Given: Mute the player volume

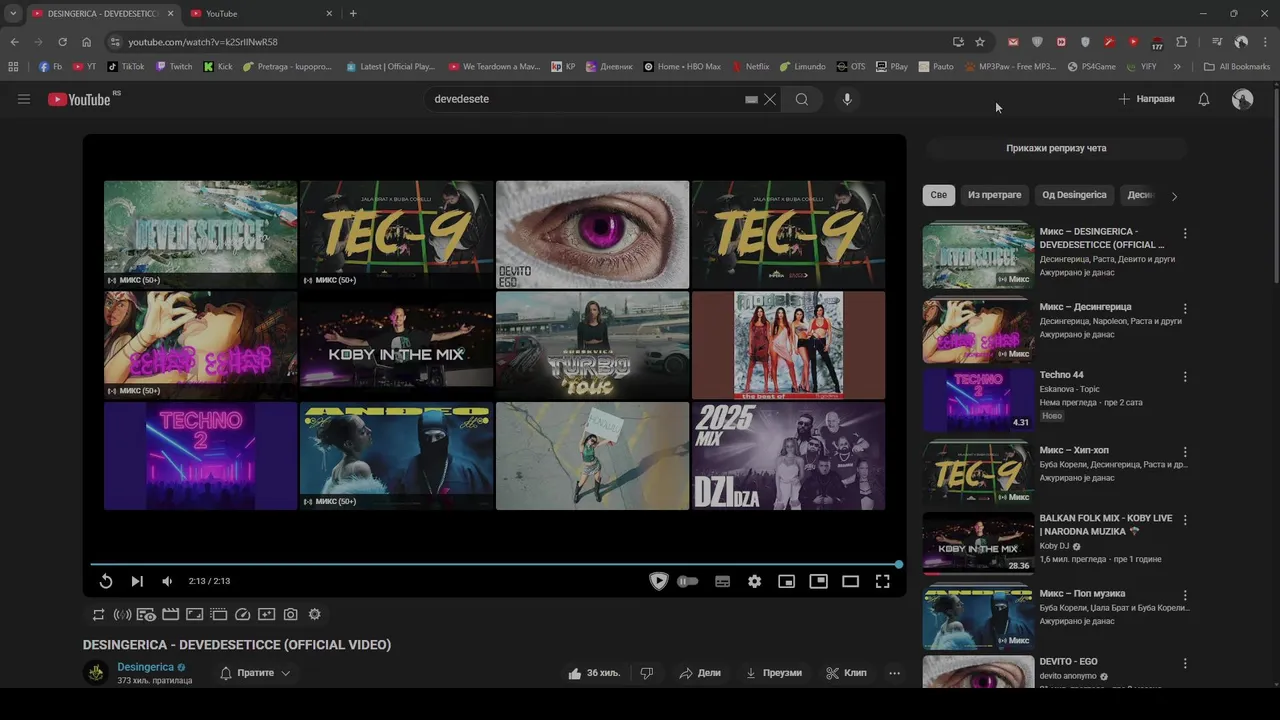Looking at the screenshot, I should coord(167,581).
